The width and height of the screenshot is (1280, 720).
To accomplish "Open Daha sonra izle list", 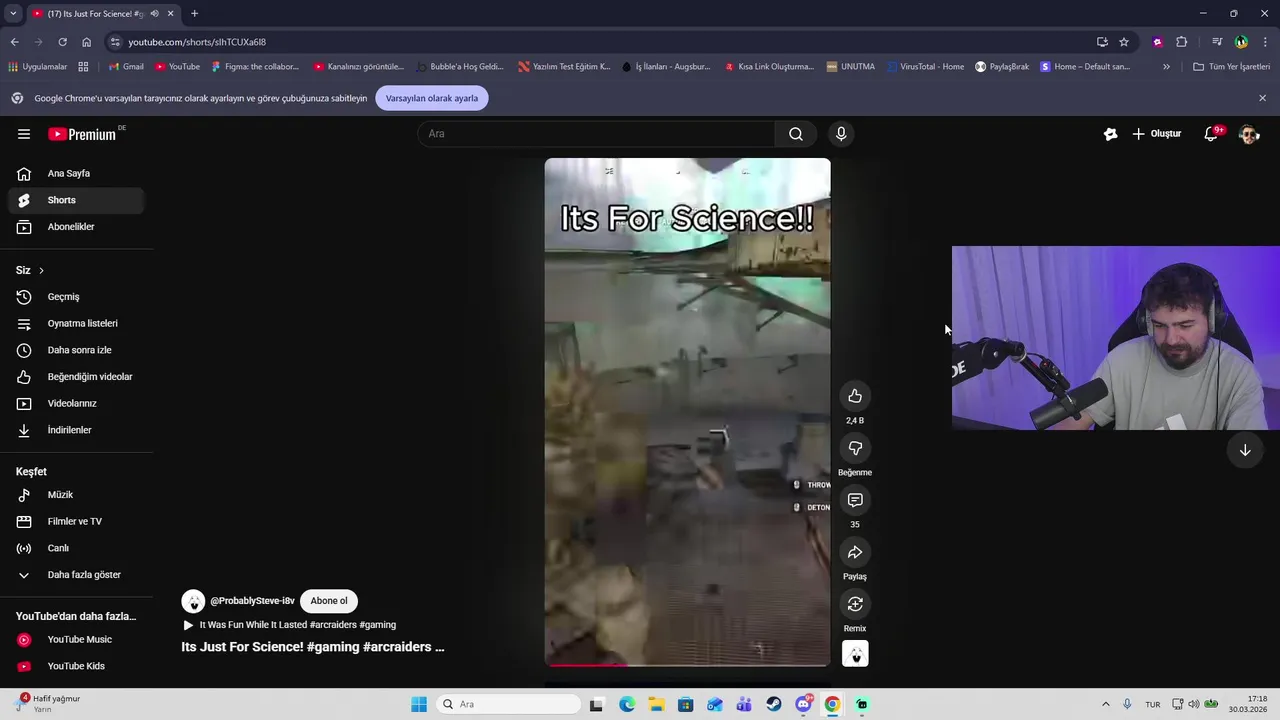I will pos(76,350).
